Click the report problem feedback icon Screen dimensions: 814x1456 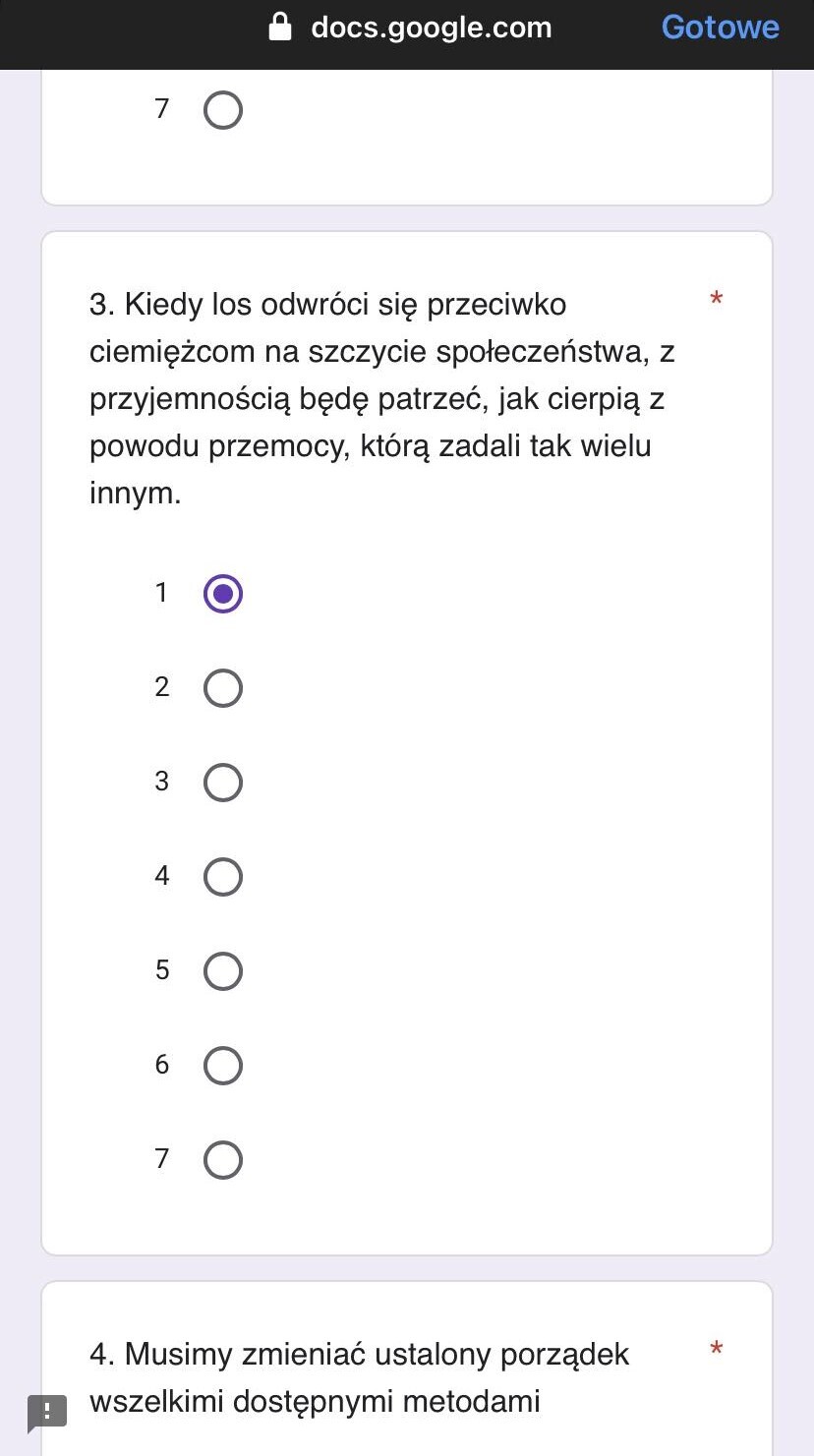(x=46, y=1413)
